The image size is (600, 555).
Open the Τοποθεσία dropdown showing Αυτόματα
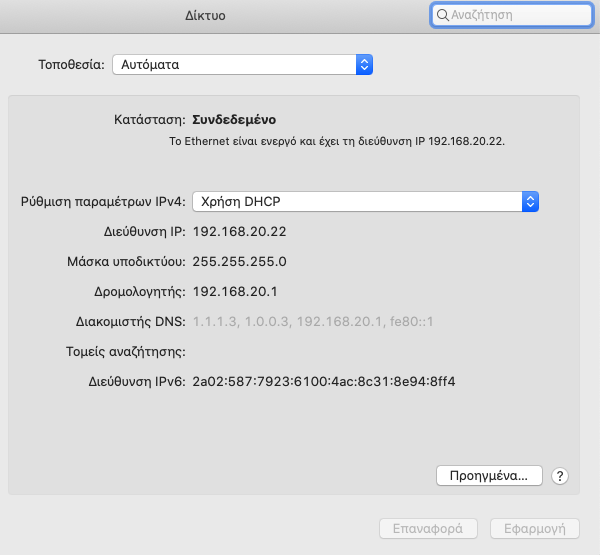pyautogui.click(x=243, y=64)
